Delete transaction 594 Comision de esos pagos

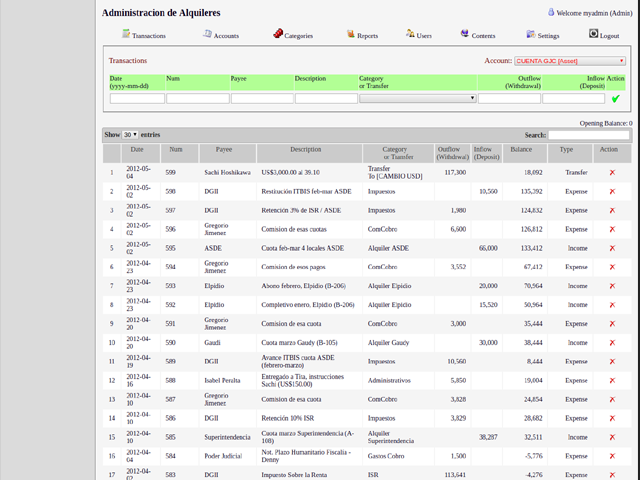tap(612, 267)
